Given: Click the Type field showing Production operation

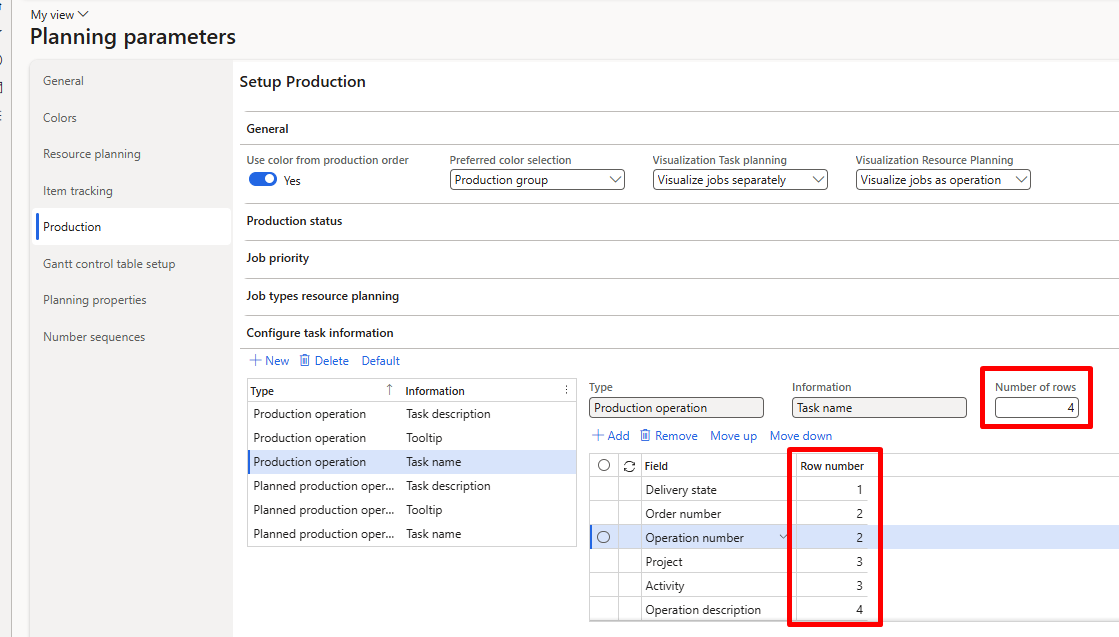Looking at the screenshot, I should click(676, 407).
